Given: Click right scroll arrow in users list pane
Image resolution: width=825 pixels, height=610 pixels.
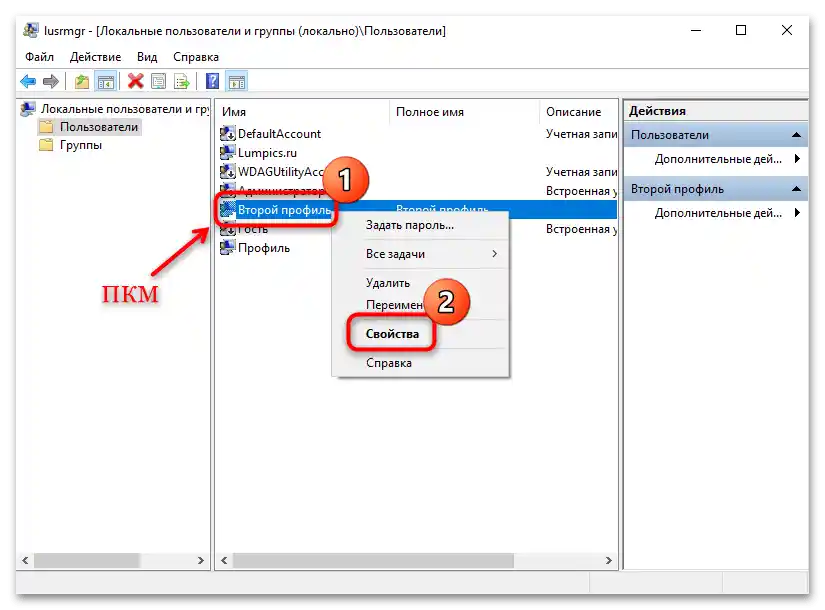Looking at the screenshot, I should (x=609, y=561).
